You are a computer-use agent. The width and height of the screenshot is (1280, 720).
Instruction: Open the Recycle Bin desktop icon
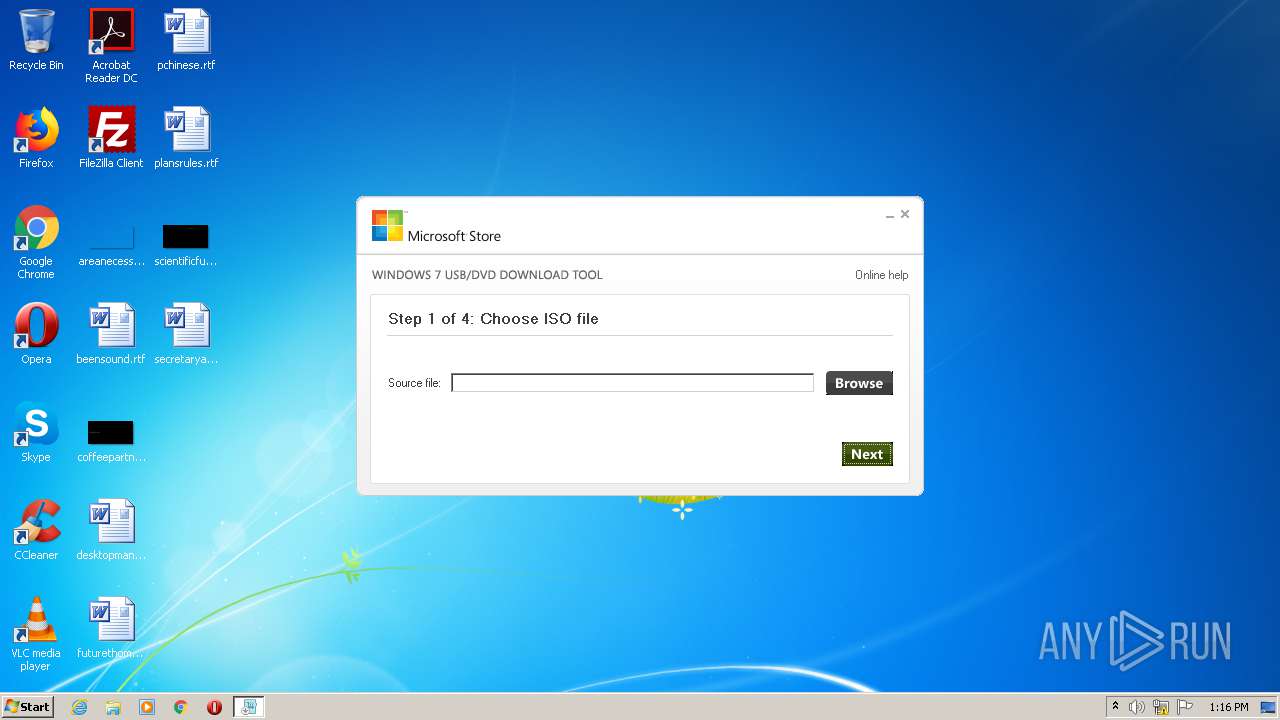click(x=36, y=40)
